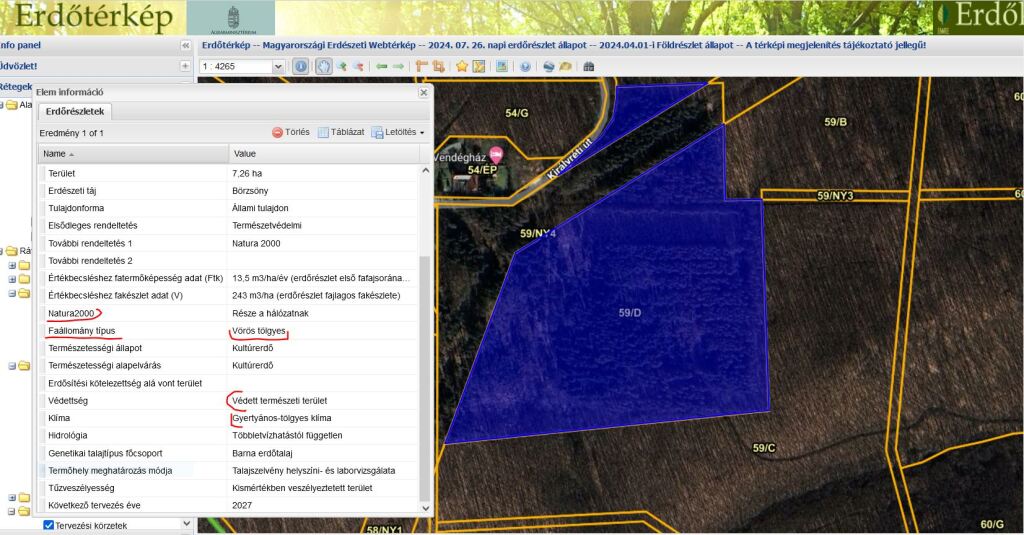Switch to the Erdőrészletek tab
1024x535 pixels.
point(77,112)
